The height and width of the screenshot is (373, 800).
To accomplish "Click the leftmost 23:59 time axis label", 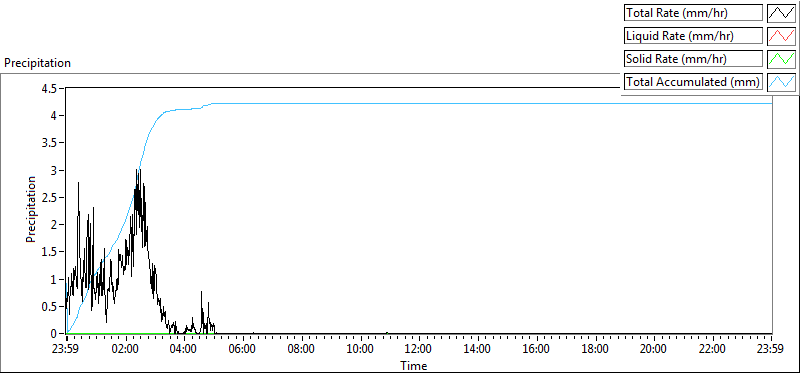I will (67, 349).
